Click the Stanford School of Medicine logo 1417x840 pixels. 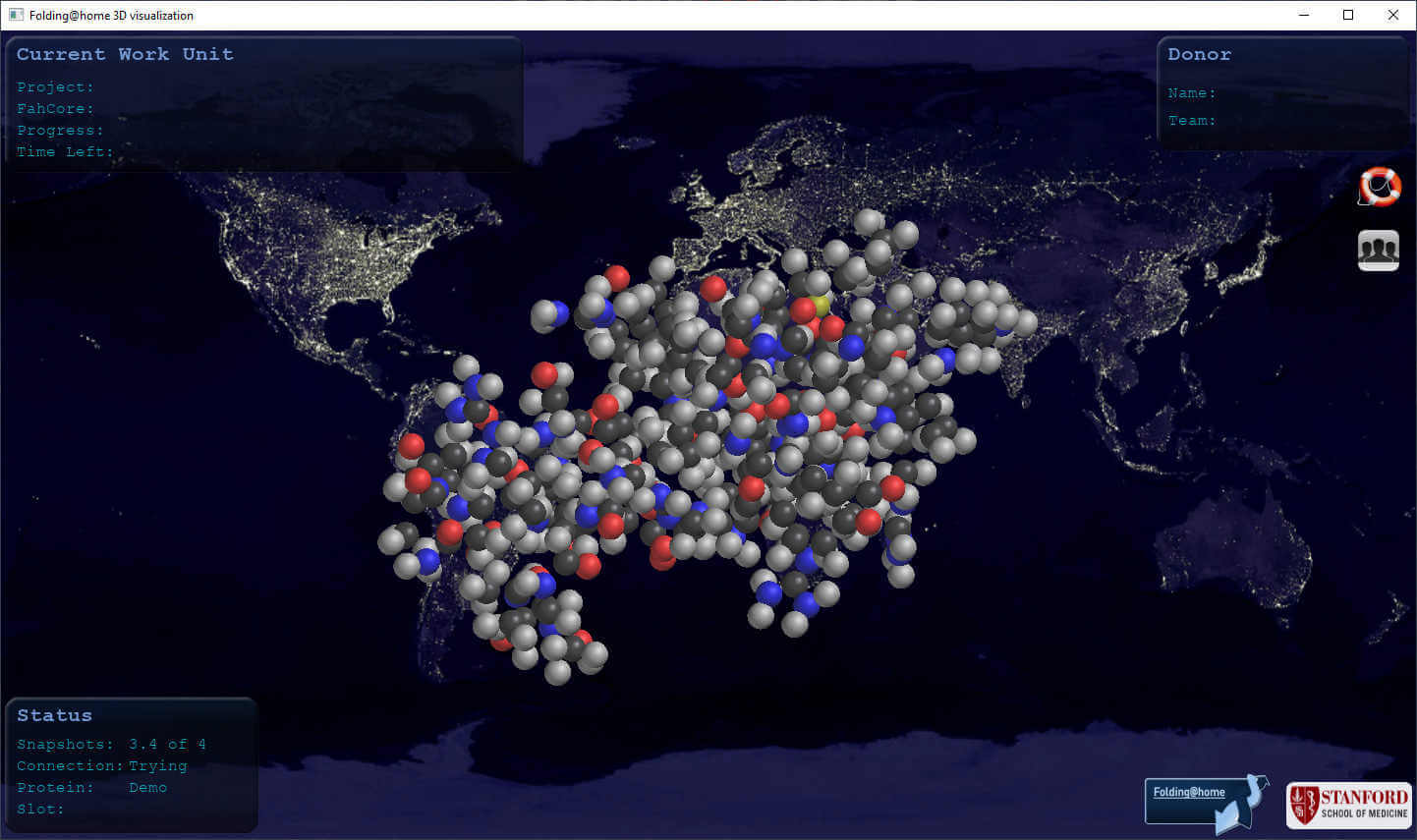pyautogui.click(x=1348, y=805)
